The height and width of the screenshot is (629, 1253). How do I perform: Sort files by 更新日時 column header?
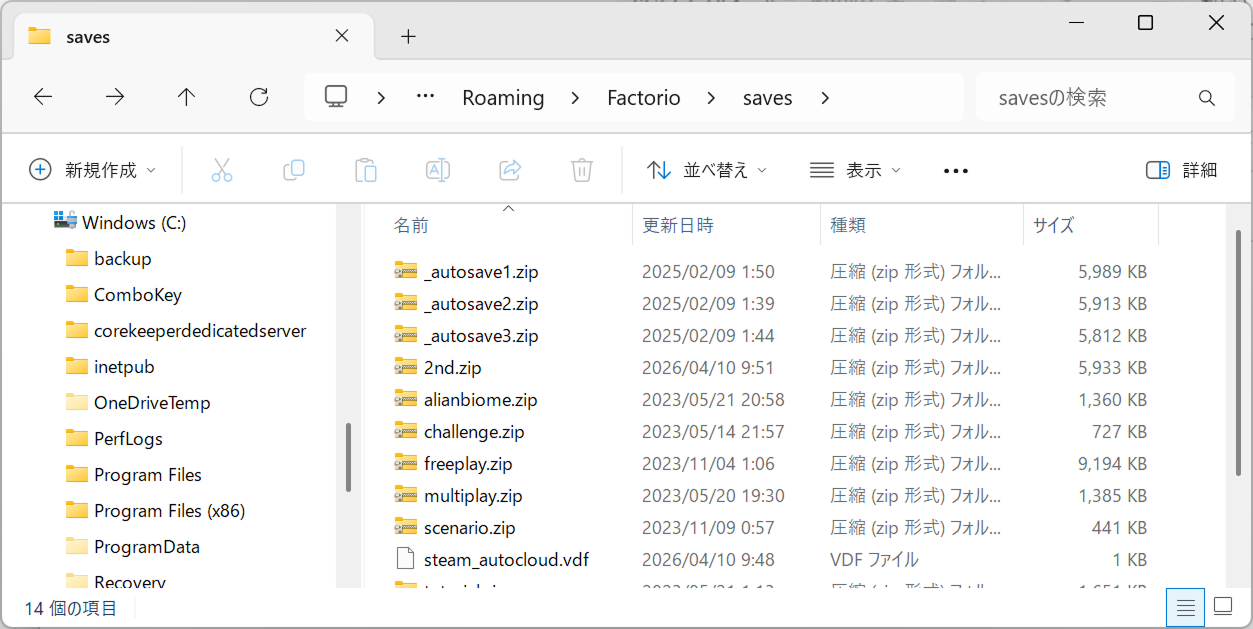678,225
